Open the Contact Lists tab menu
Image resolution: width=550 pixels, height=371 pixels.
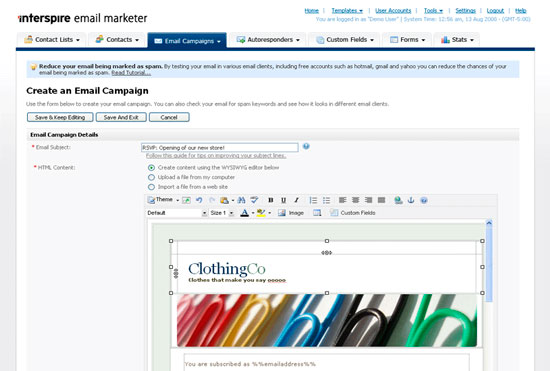pos(52,40)
